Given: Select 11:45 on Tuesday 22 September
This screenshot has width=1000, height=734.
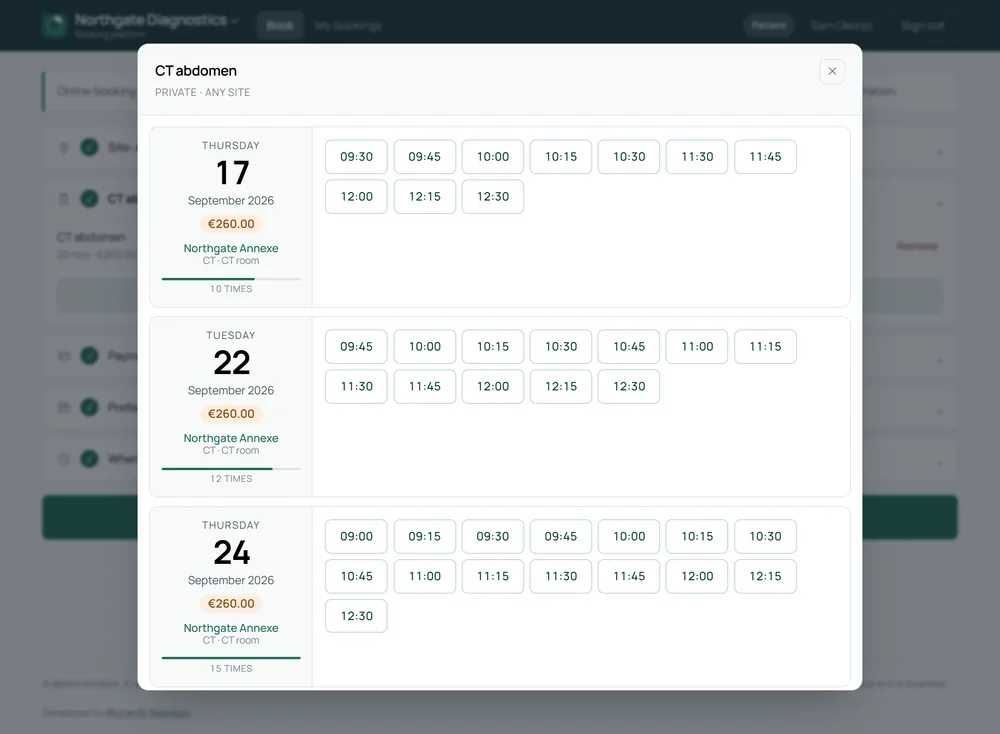Looking at the screenshot, I should tap(425, 386).
